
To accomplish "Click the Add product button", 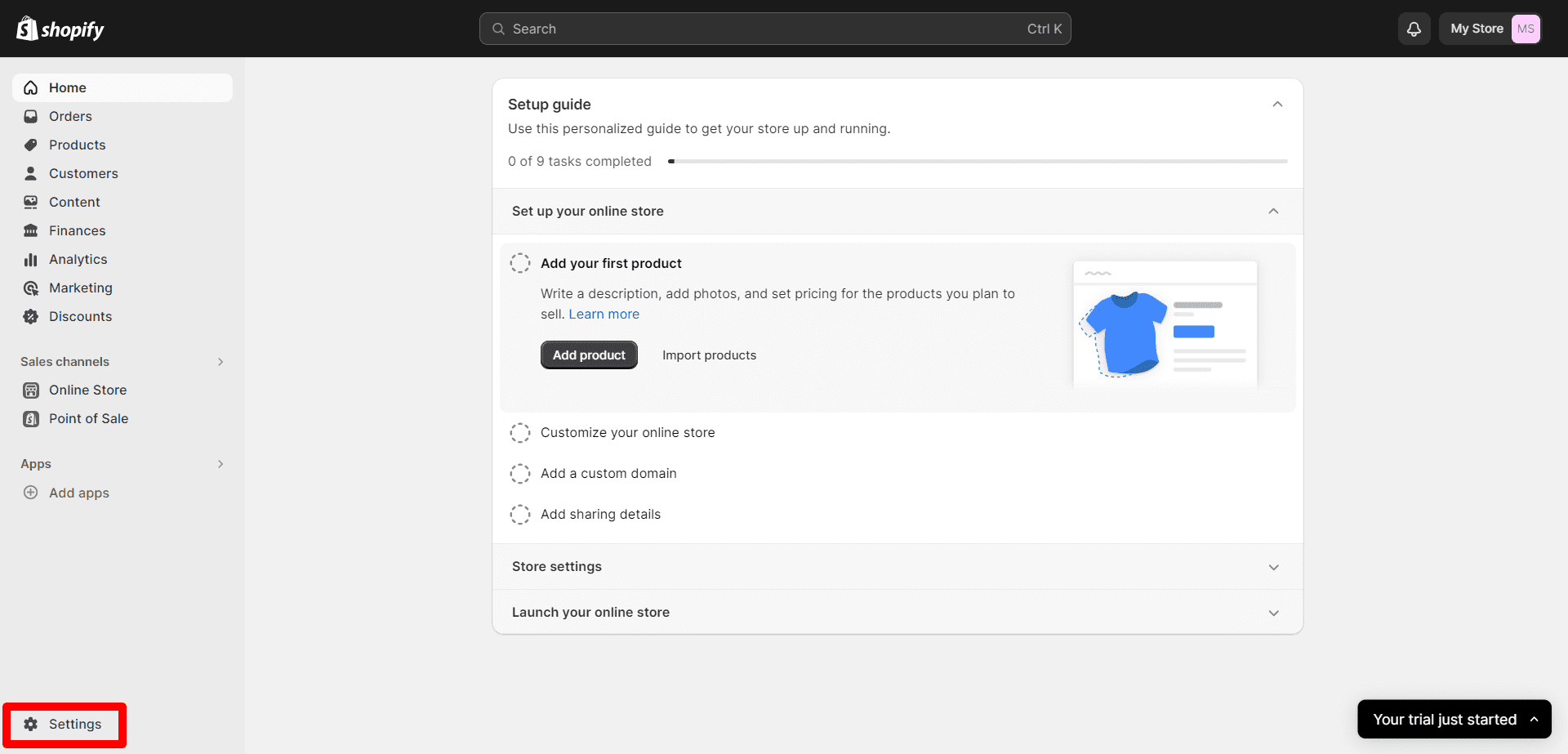I will pos(589,355).
